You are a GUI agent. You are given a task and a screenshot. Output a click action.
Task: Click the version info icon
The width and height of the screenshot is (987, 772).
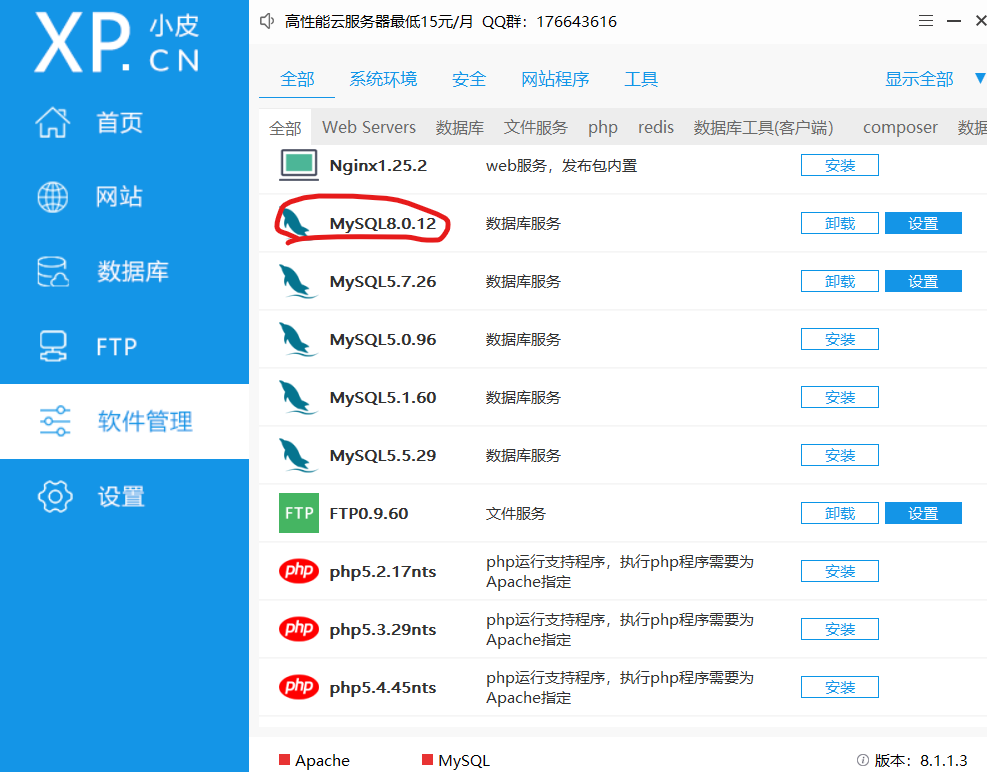[862, 760]
